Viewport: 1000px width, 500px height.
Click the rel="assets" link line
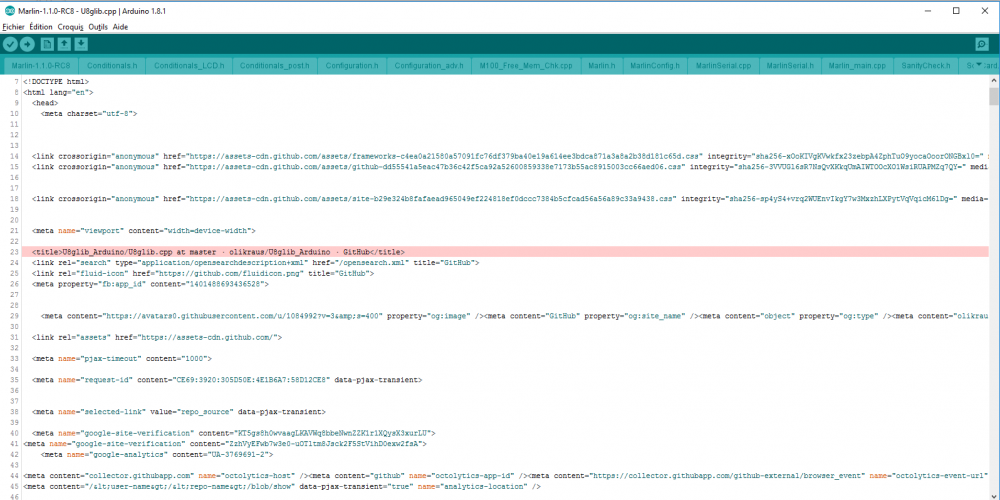[x=157, y=337]
